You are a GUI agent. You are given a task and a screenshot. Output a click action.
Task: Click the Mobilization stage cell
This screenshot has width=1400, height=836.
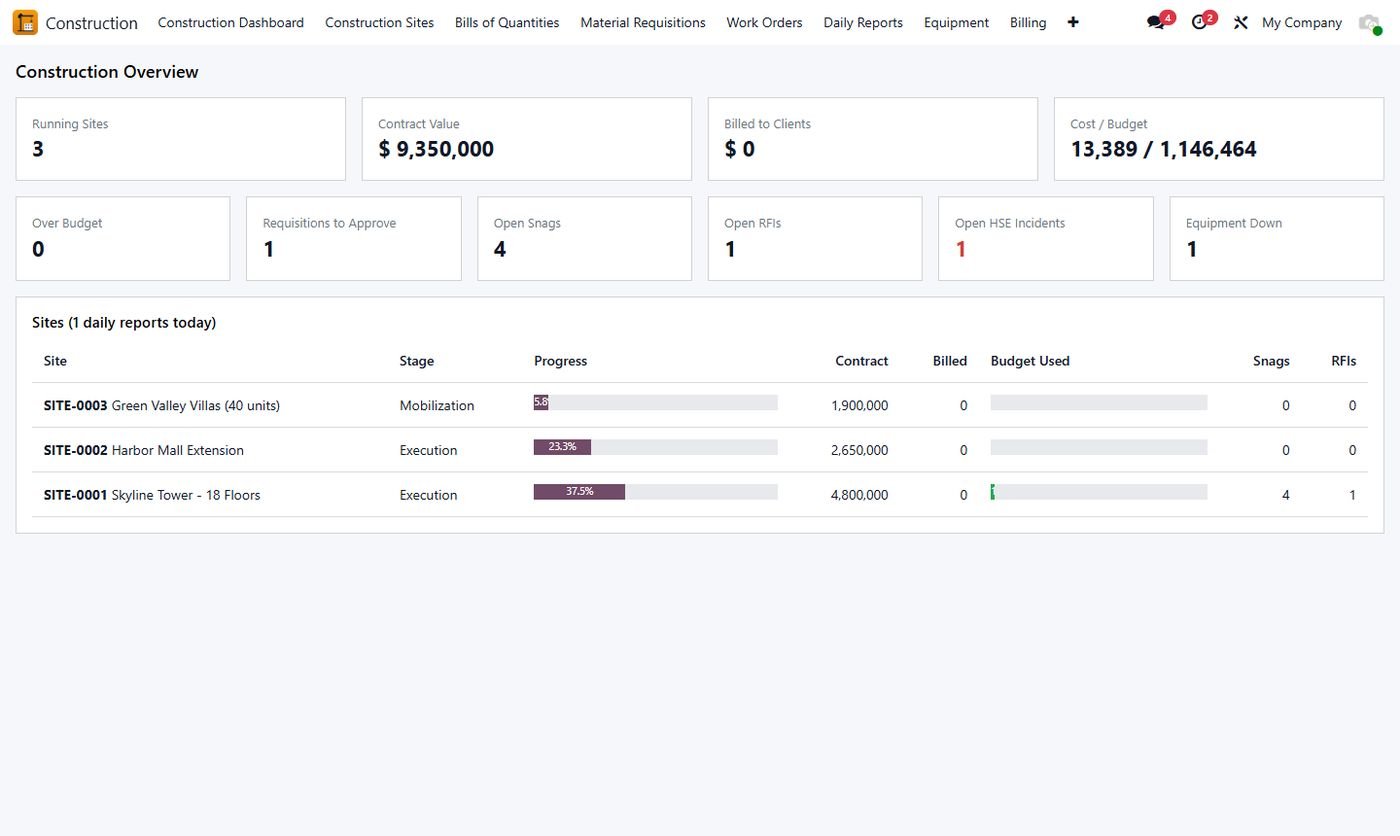pyautogui.click(x=437, y=405)
